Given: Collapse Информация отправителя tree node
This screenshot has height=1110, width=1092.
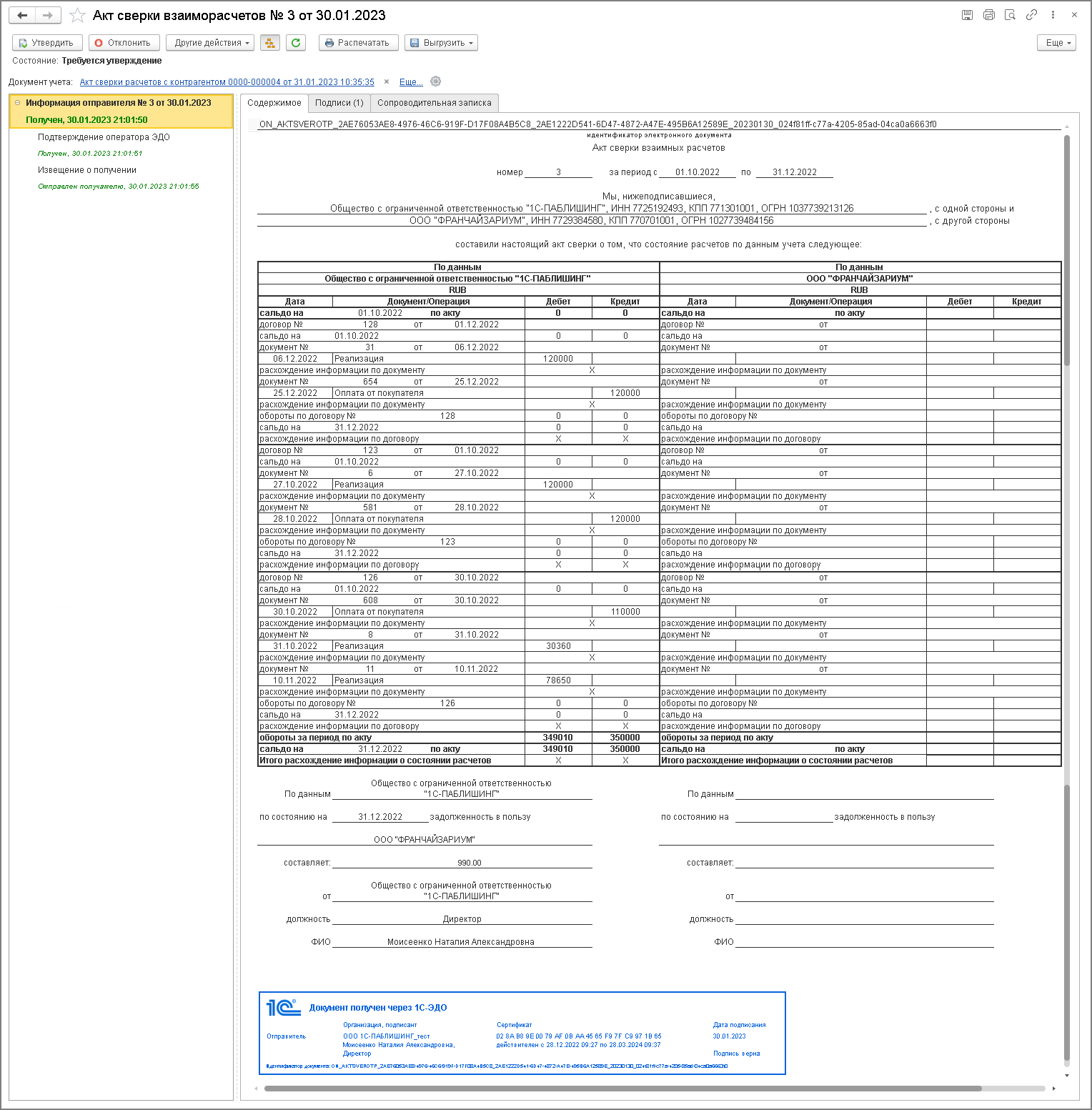Looking at the screenshot, I should (x=18, y=103).
